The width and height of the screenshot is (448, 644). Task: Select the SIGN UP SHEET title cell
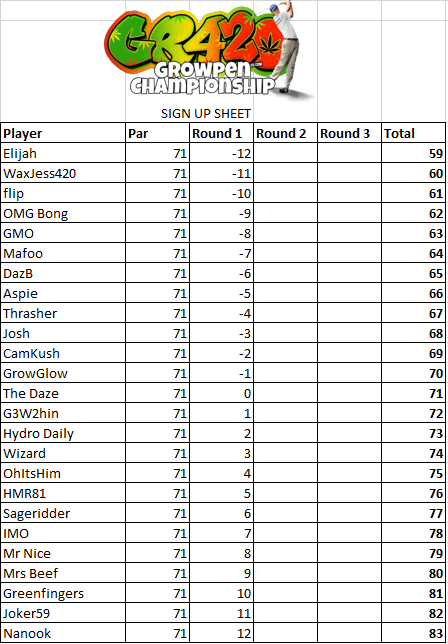(x=206, y=113)
